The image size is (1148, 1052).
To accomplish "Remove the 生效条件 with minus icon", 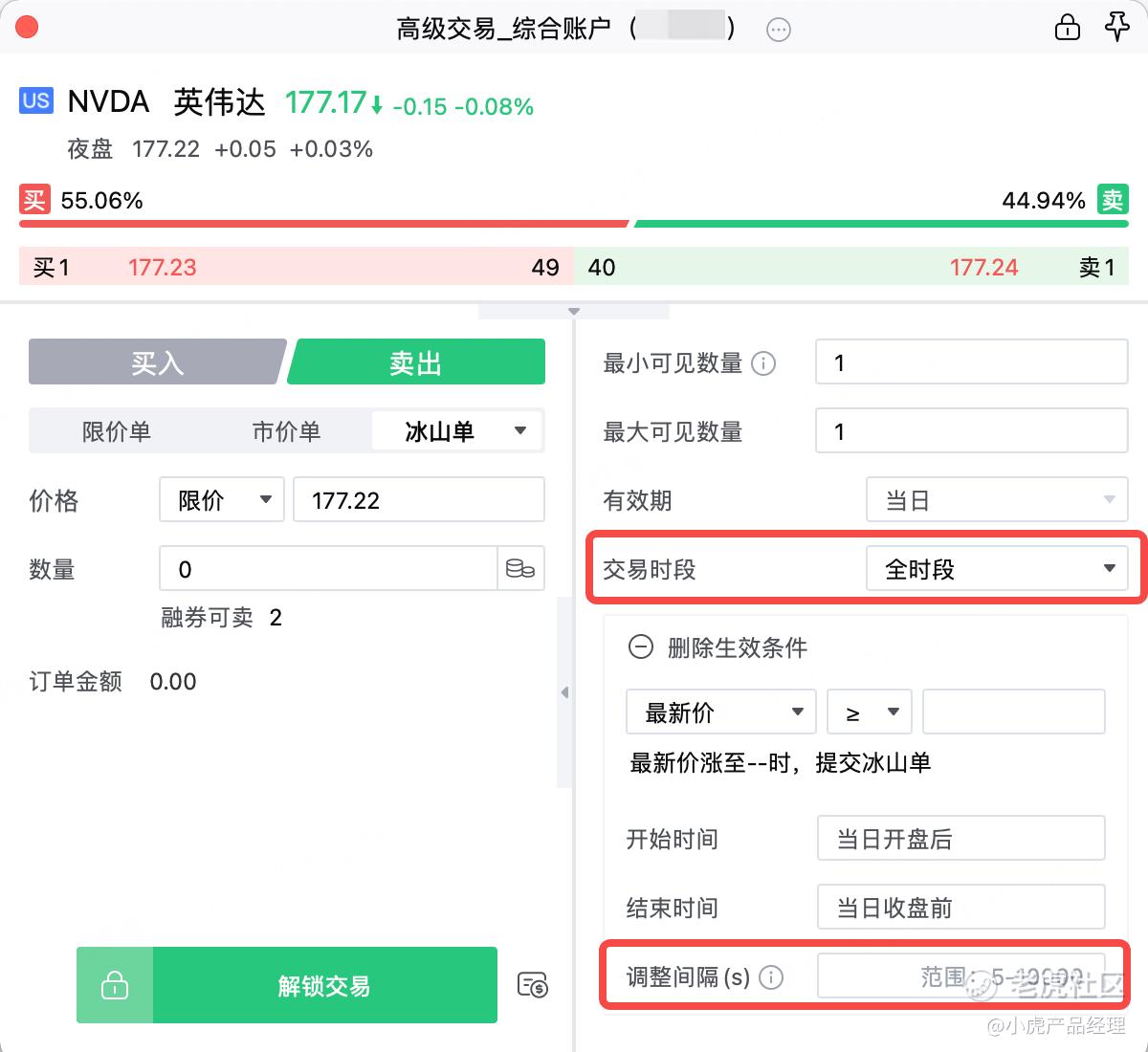I will 640,647.
